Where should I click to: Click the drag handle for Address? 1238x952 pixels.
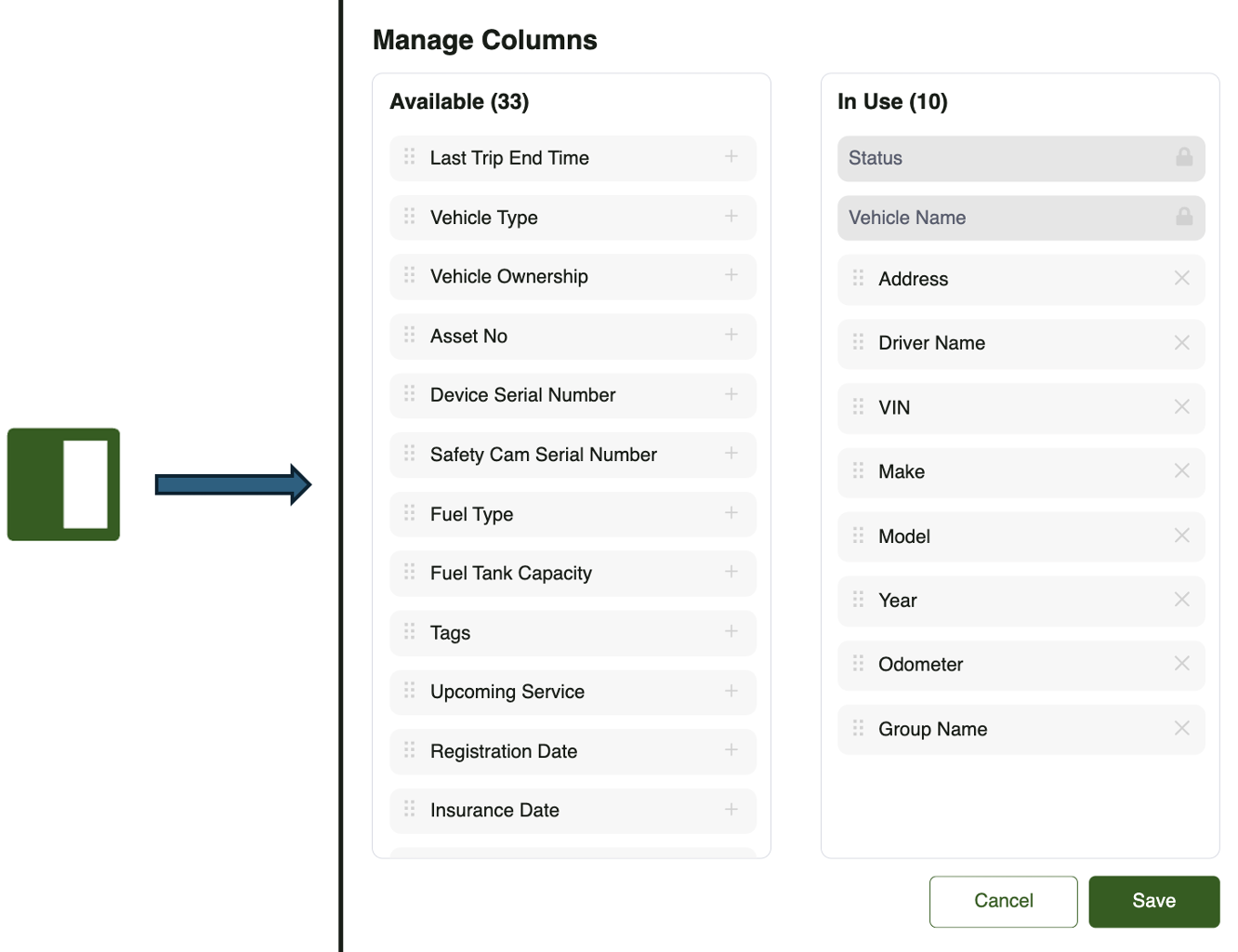(858, 278)
